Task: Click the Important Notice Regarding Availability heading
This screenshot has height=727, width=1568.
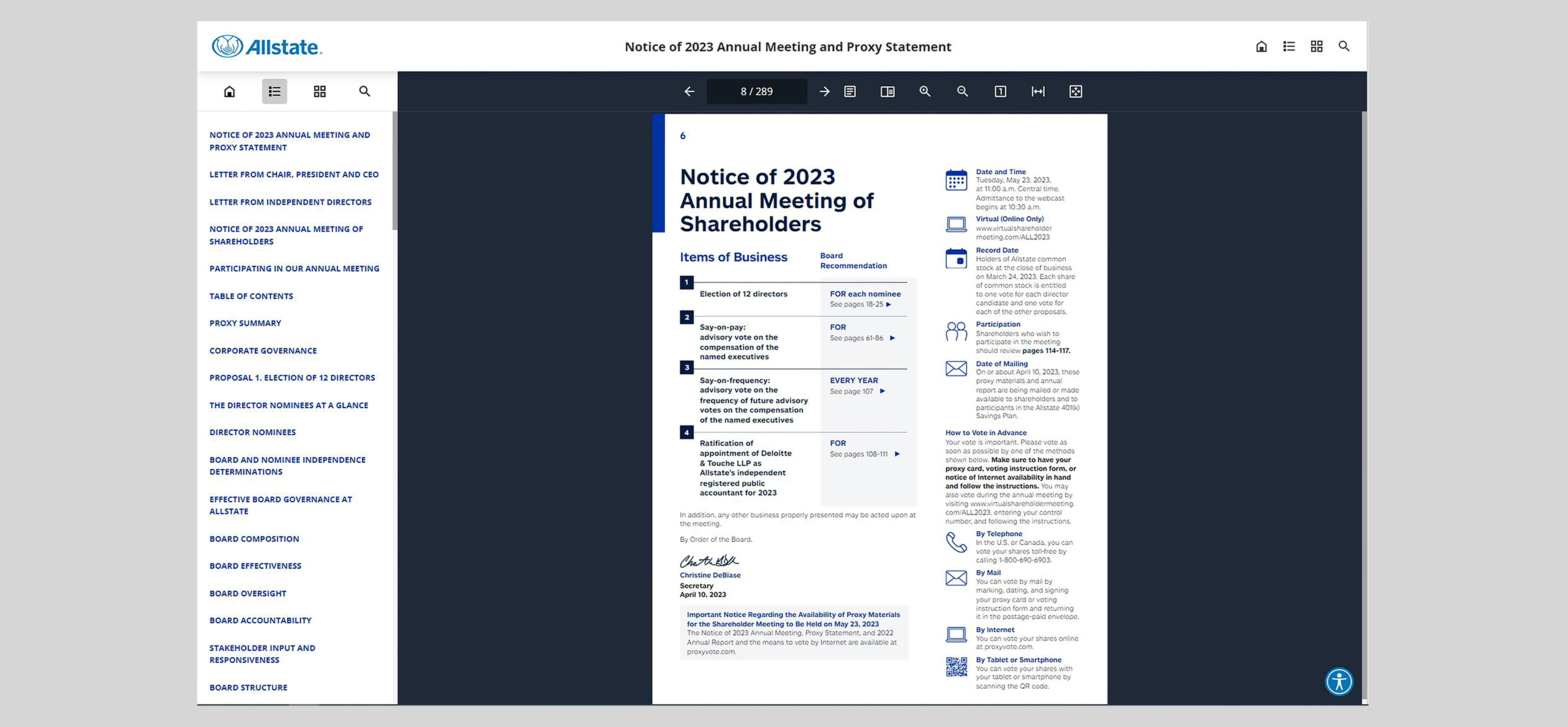Action: (x=793, y=619)
